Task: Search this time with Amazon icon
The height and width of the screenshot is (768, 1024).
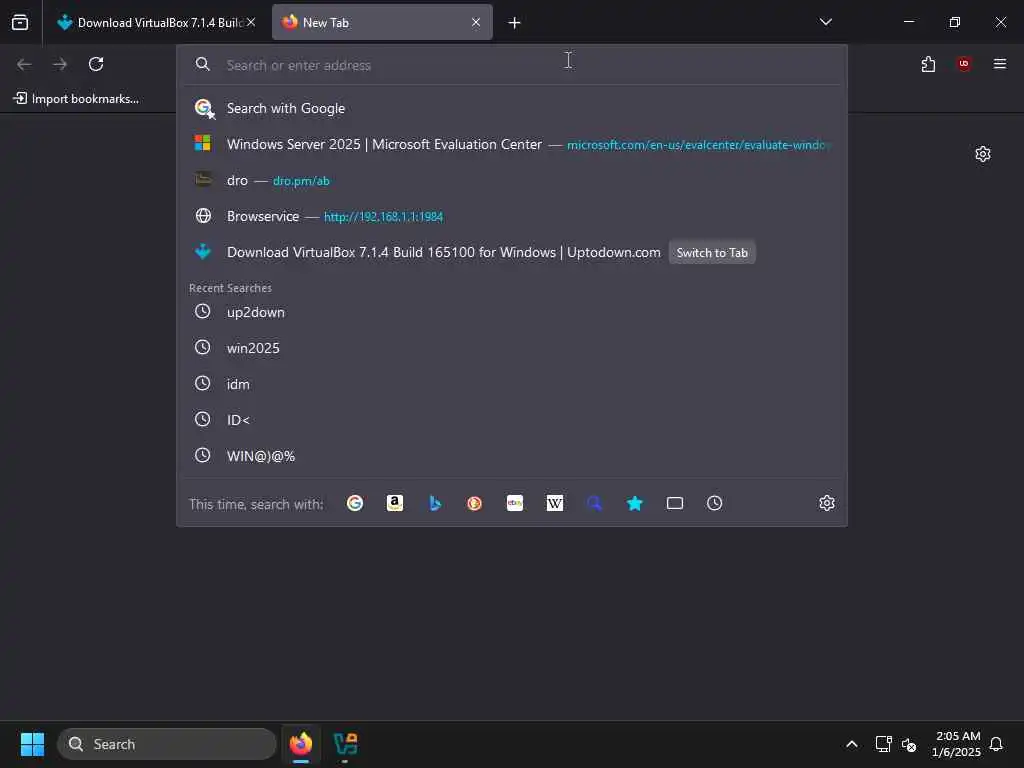Action: pos(394,503)
